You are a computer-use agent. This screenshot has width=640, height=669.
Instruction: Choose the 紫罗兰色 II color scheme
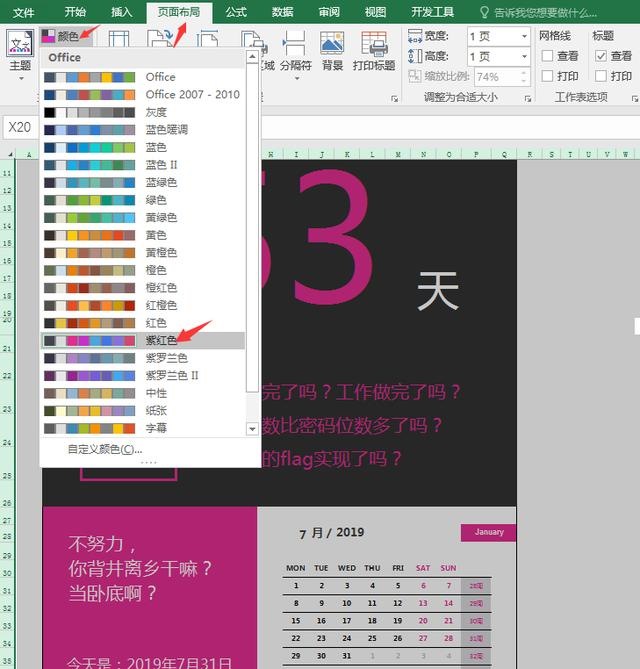click(x=143, y=375)
